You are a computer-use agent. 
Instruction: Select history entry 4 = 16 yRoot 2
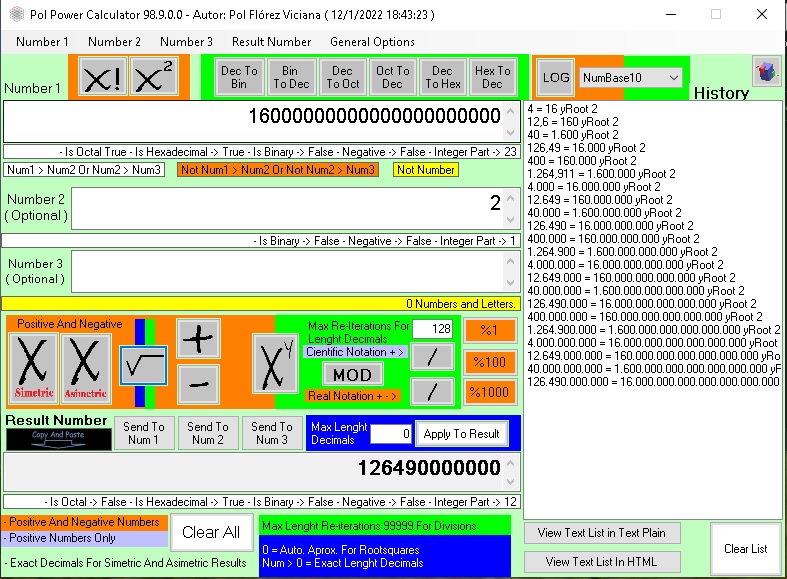pos(562,108)
